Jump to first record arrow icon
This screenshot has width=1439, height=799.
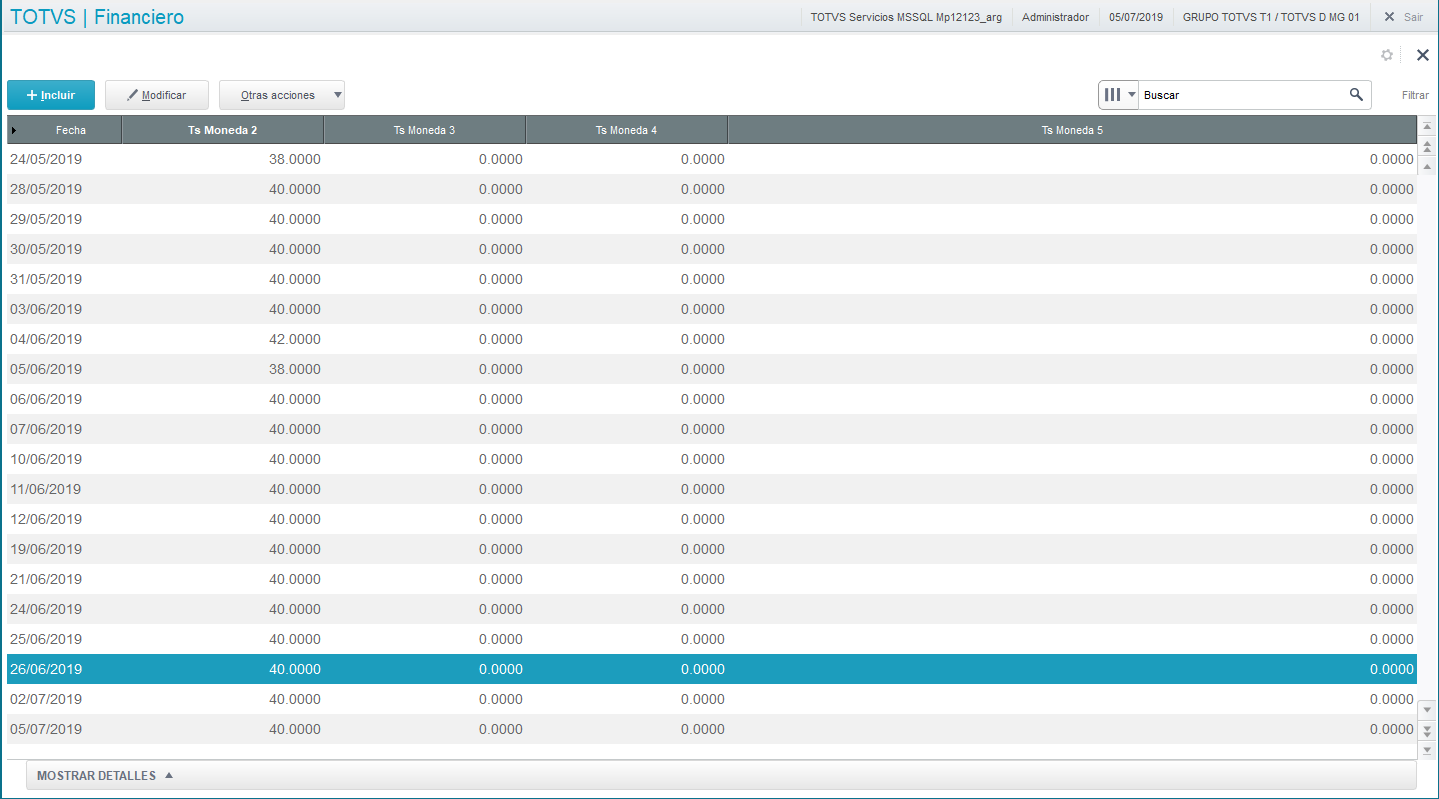click(1427, 126)
